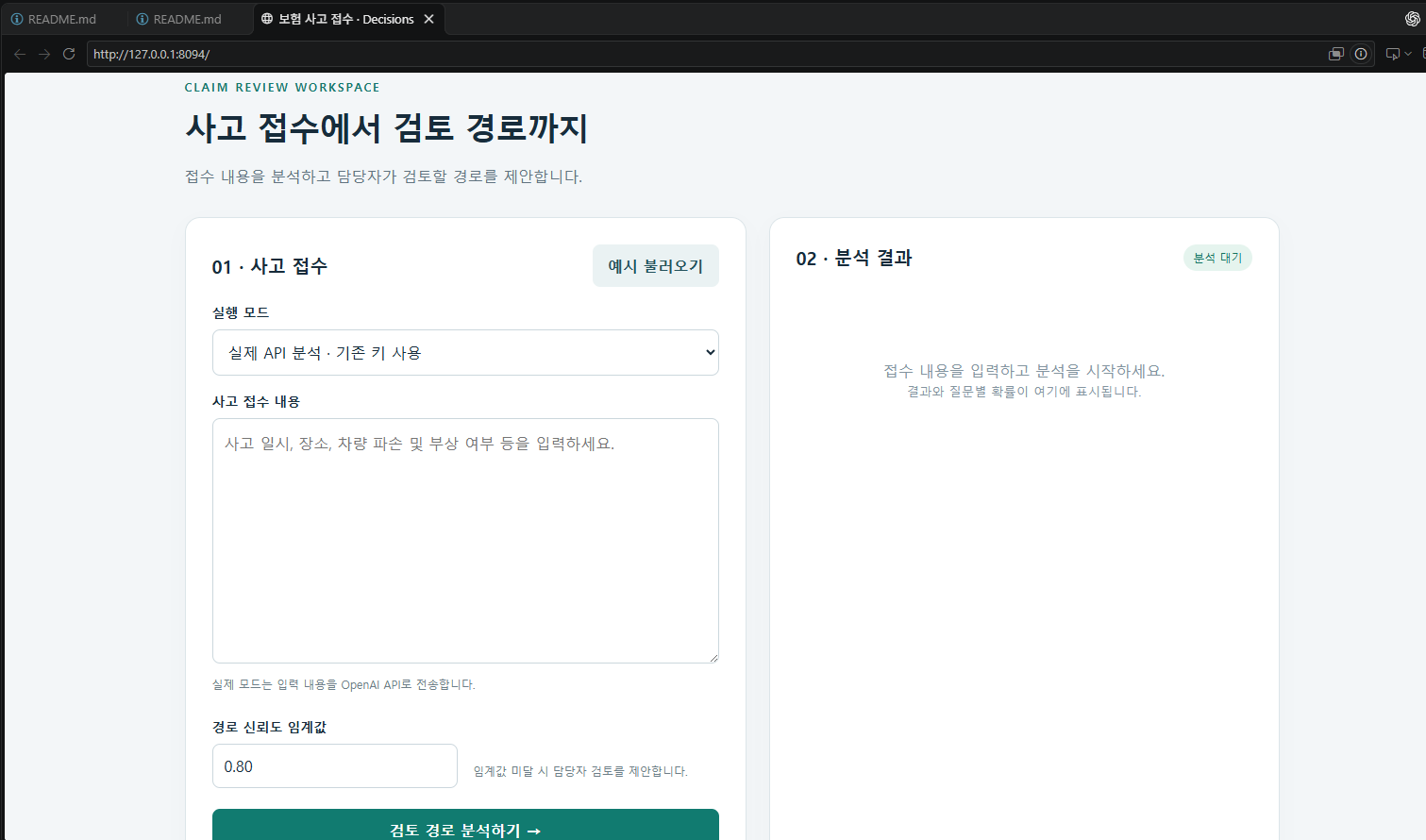1426x840 pixels.
Task: Click the CLAIM REVIEW WORKSPACE label
Action: (282, 87)
